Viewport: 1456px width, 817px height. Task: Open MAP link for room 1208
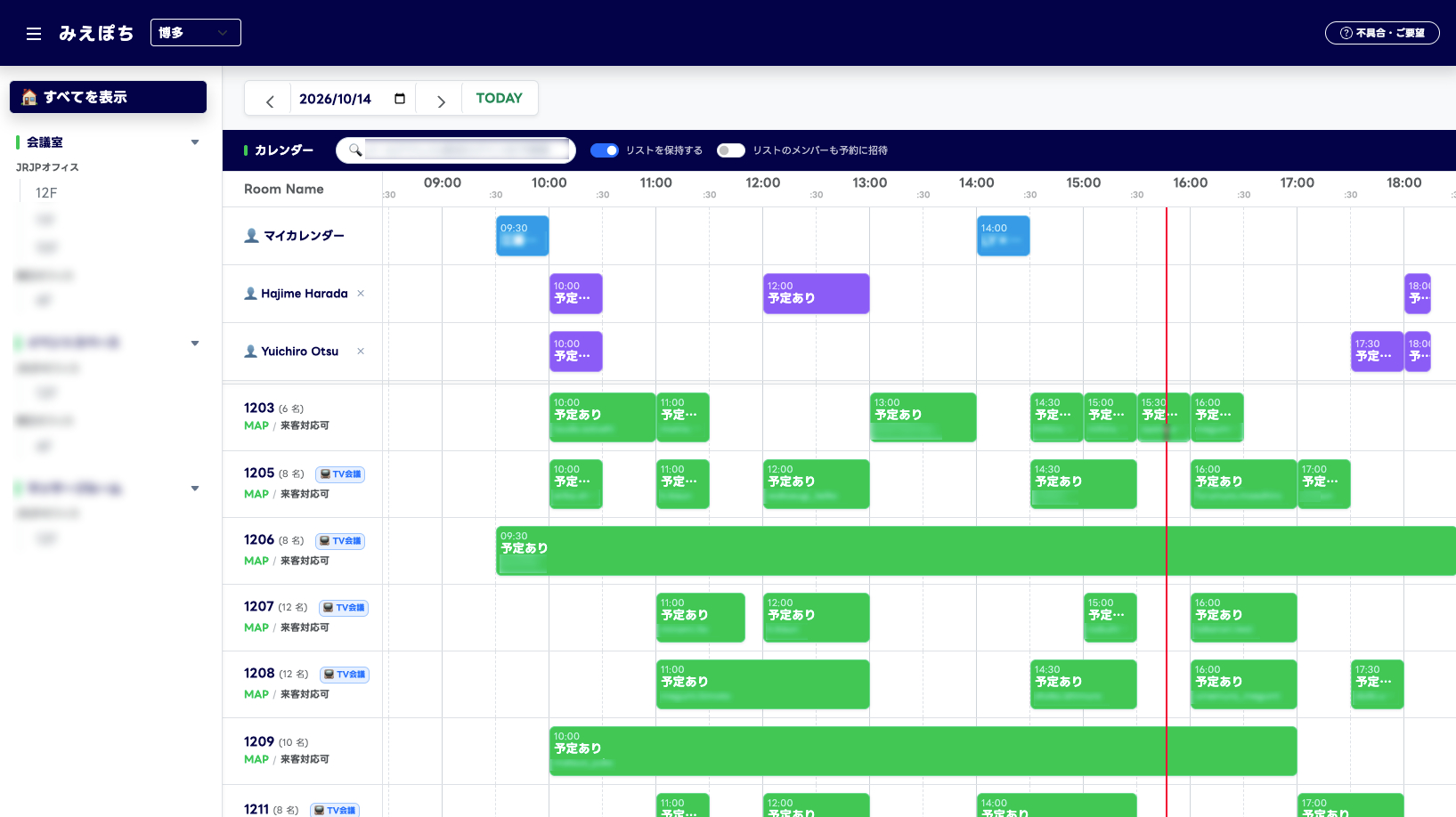pos(256,694)
